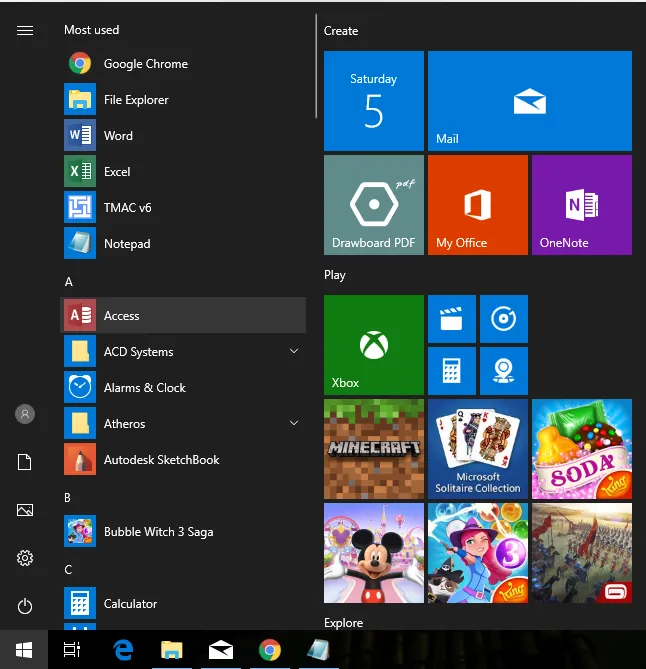The image size is (646, 669).
Task: Open the Candy Crush Soda tile
Action: click(582, 449)
